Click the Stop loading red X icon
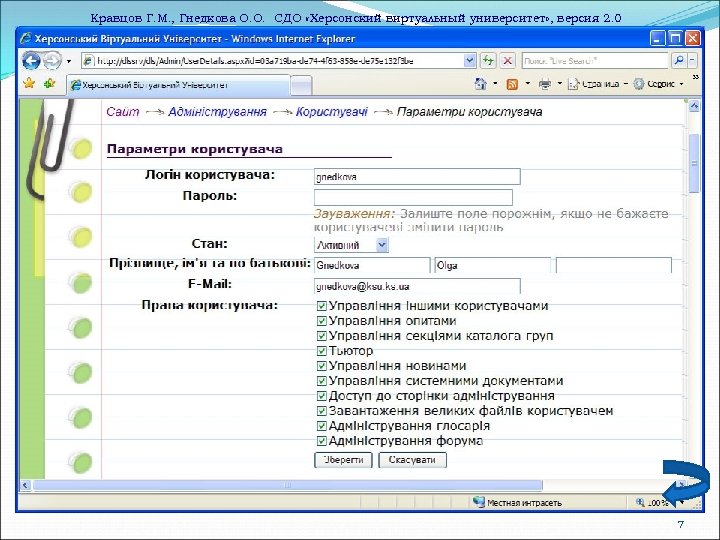This screenshot has width=720, height=540. [x=507, y=60]
